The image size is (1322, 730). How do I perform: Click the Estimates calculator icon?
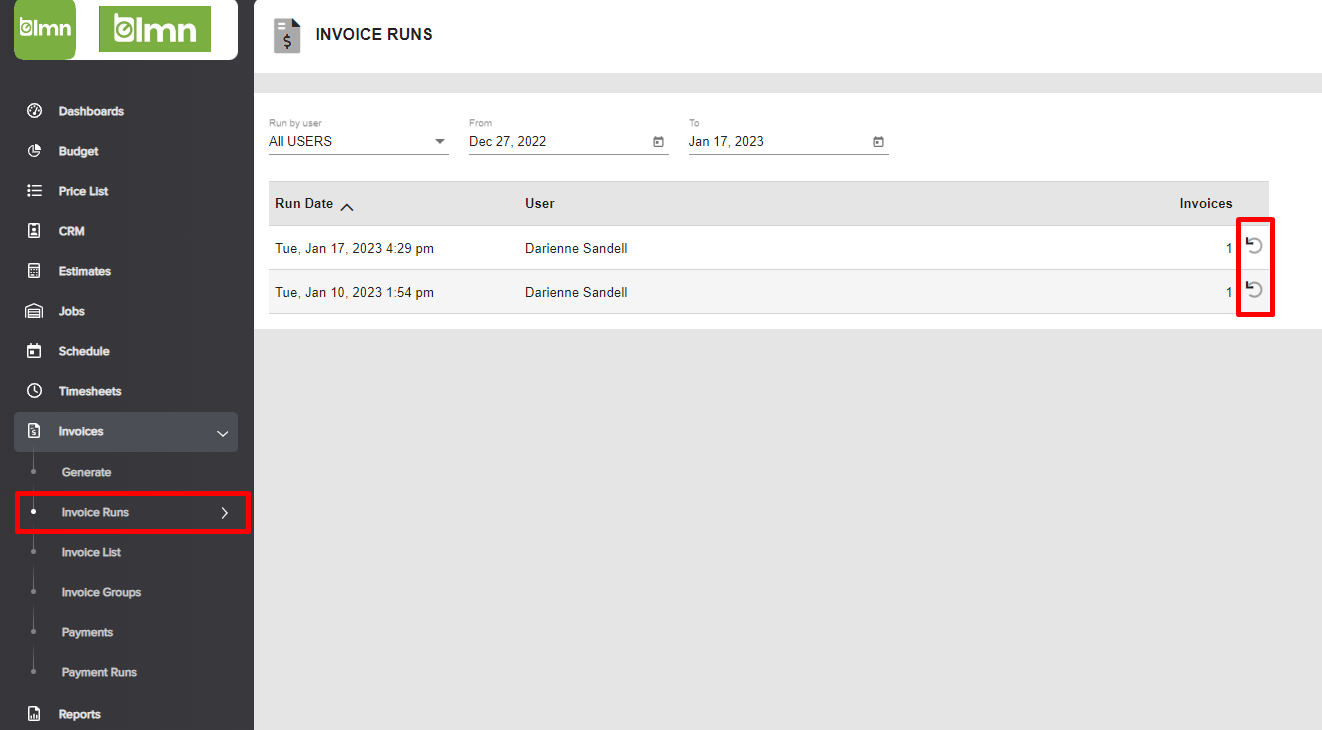(34, 271)
